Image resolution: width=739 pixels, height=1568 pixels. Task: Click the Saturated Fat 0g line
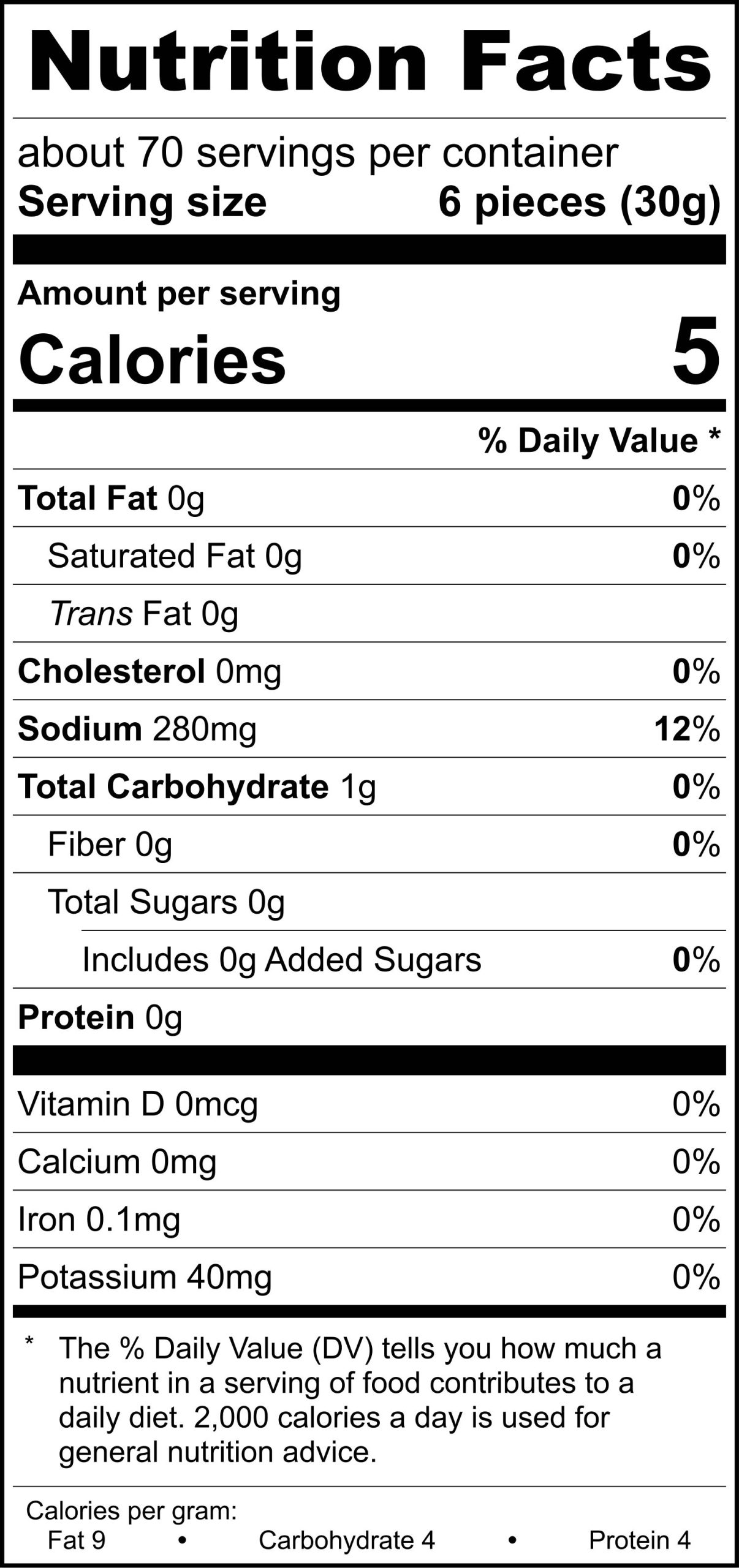175,556
